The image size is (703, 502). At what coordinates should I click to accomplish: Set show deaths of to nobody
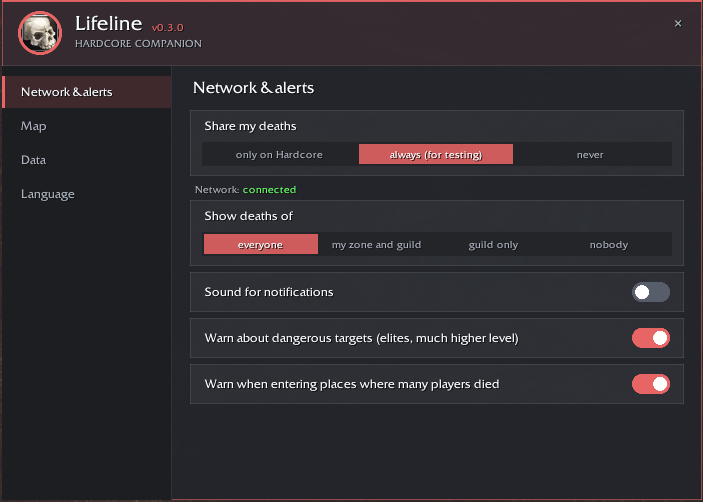609,244
